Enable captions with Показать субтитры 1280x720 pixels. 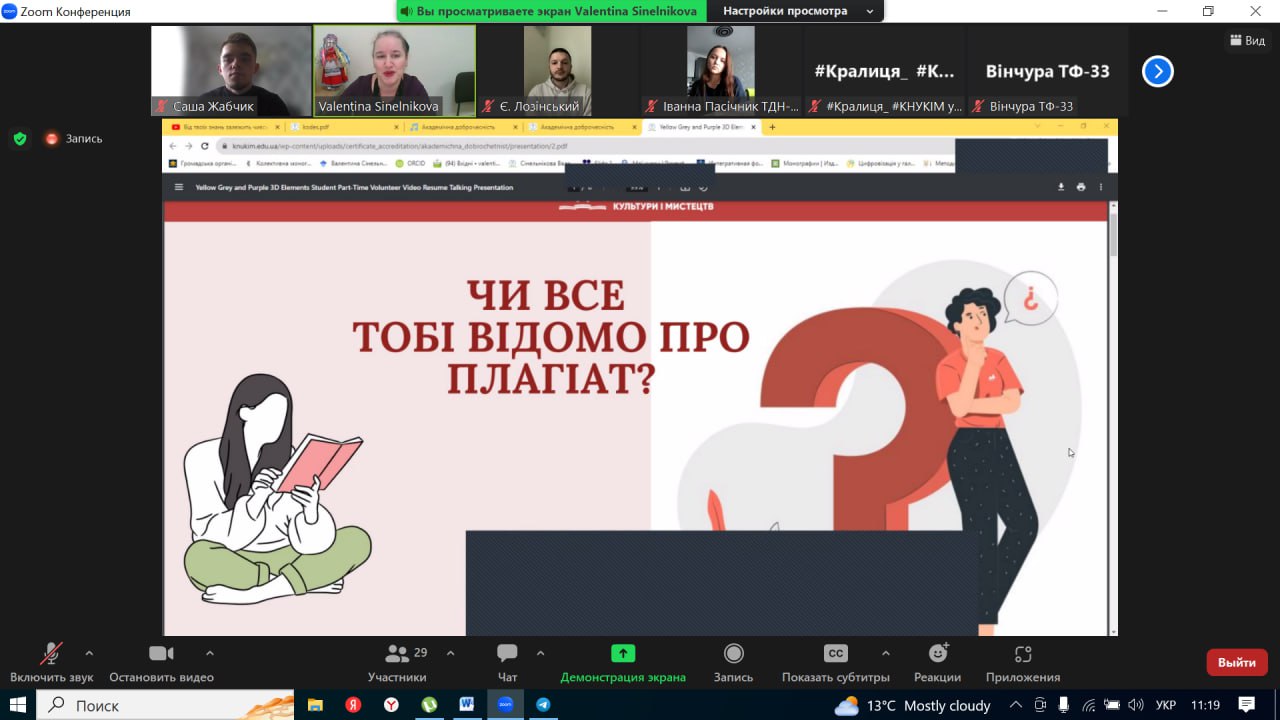836,654
